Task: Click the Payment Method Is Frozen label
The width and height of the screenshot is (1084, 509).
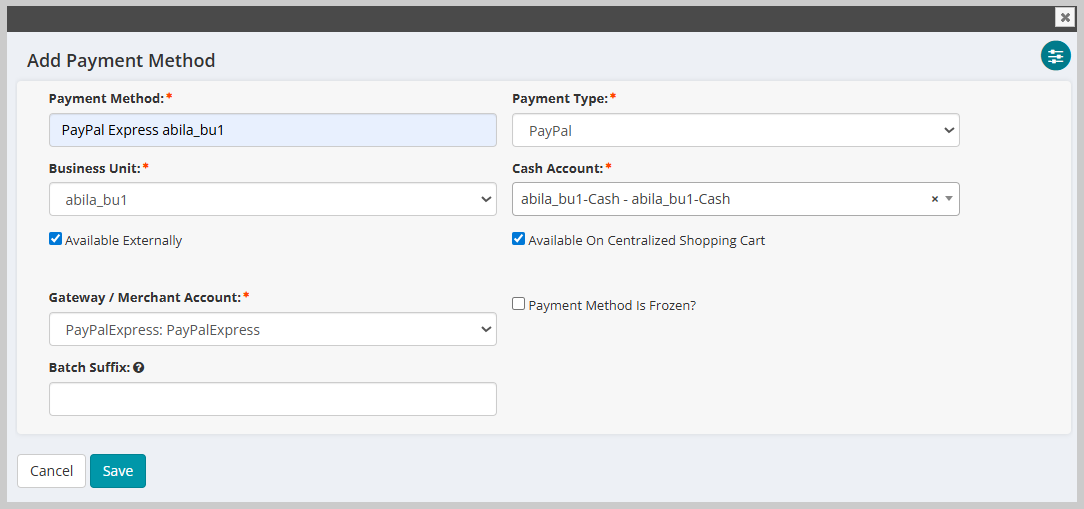Action: [x=612, y=305]
